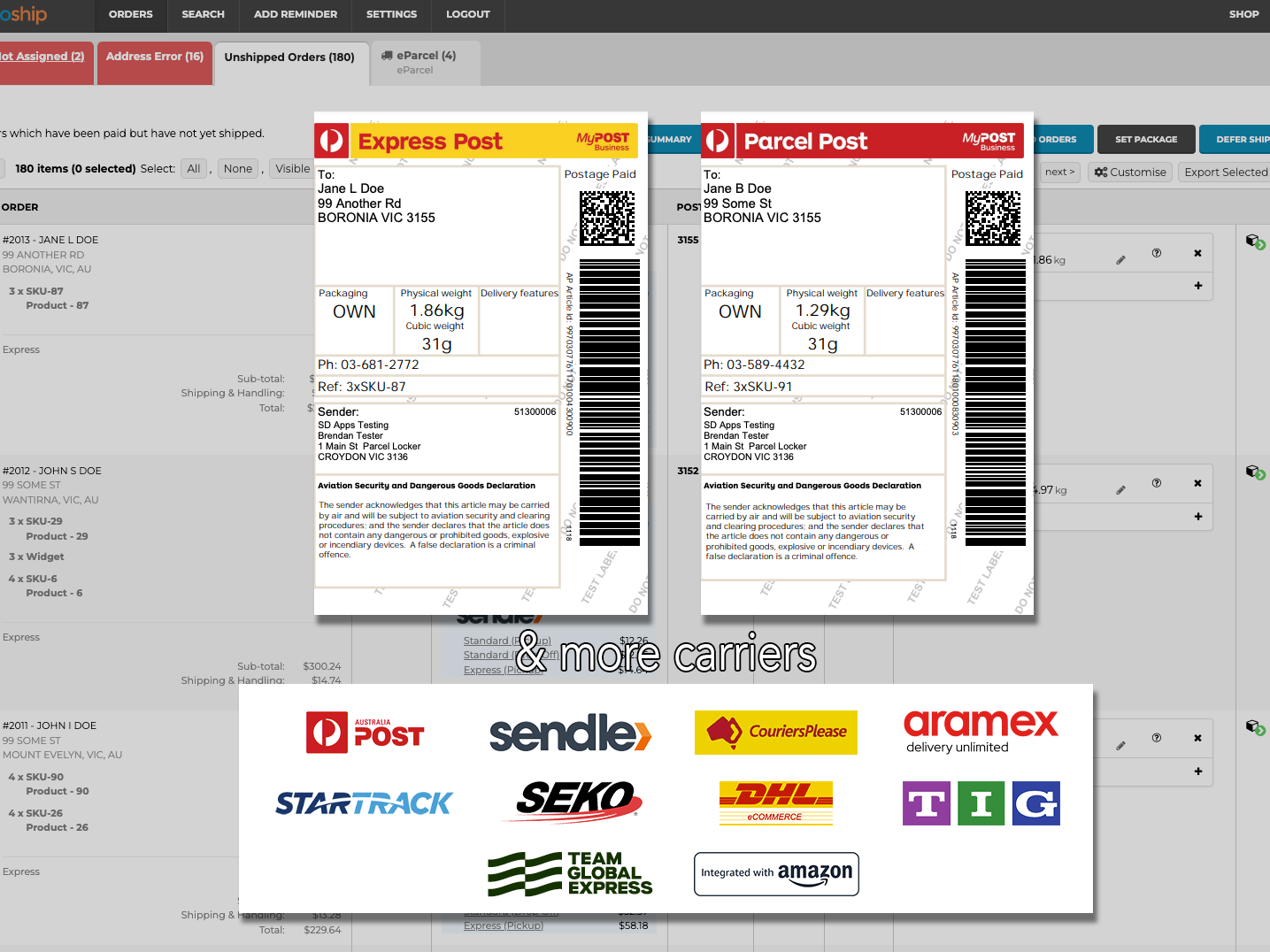
Task: Select All items button
Action: [x=194, y=169]
